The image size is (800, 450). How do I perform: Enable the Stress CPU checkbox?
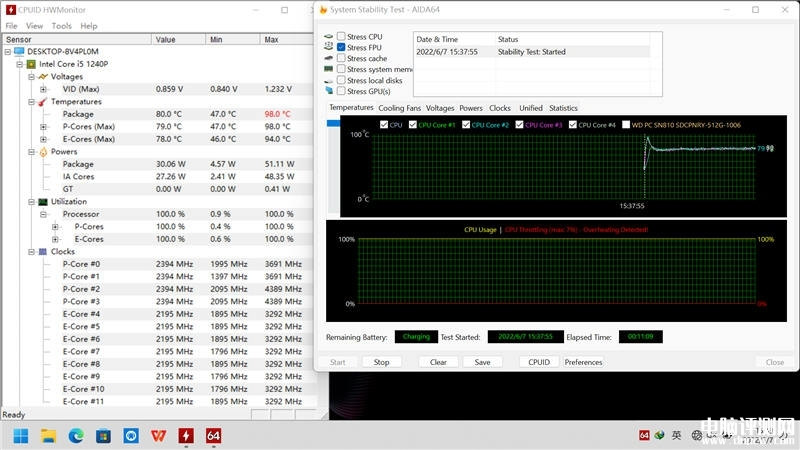(341, 36)
